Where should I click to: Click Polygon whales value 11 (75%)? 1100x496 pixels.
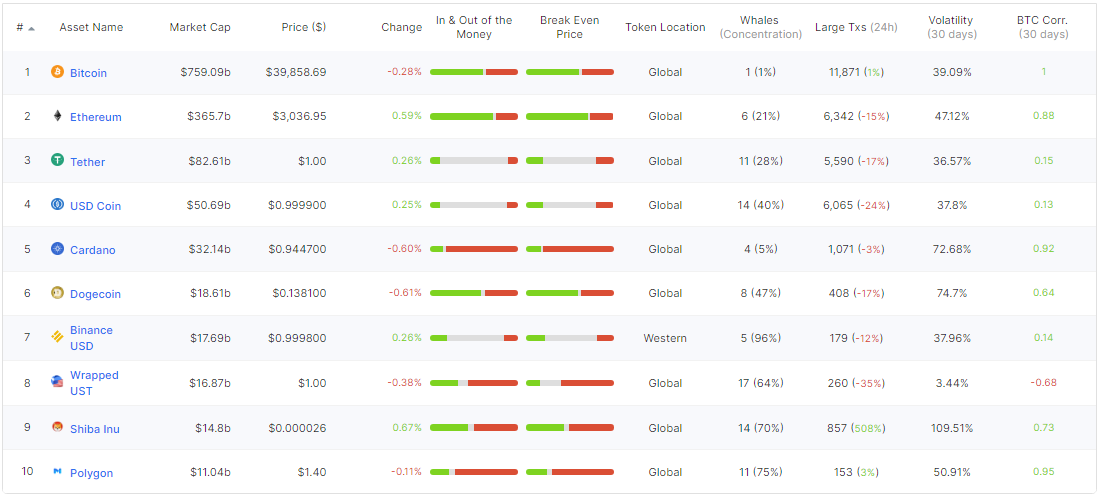pyautogui.click(x=761, y=472)
